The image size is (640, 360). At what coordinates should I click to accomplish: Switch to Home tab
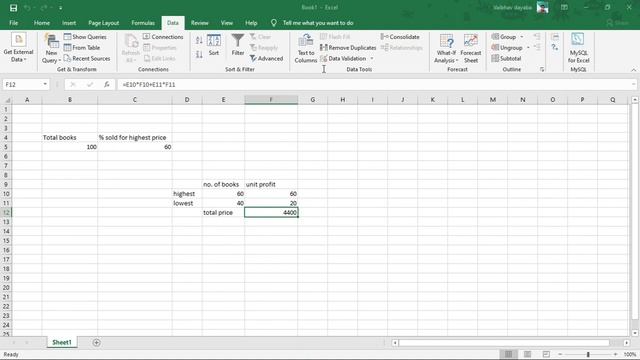tap(42, 23)
